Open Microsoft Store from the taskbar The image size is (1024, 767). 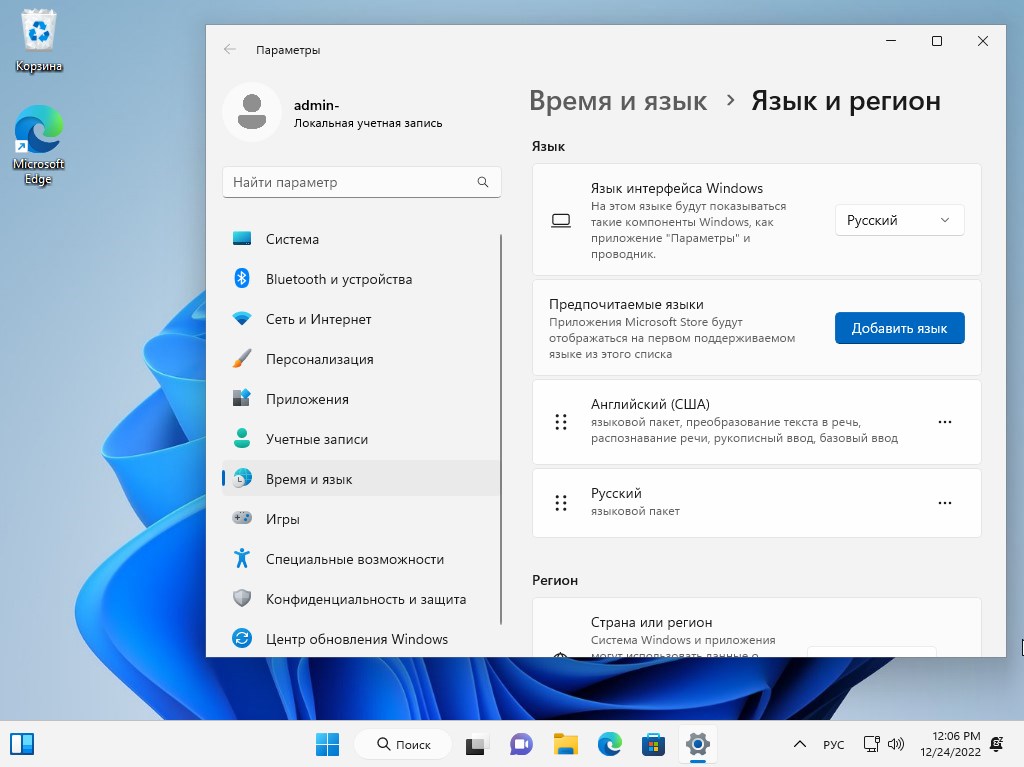pyautogui.click(x=653, y=744)
